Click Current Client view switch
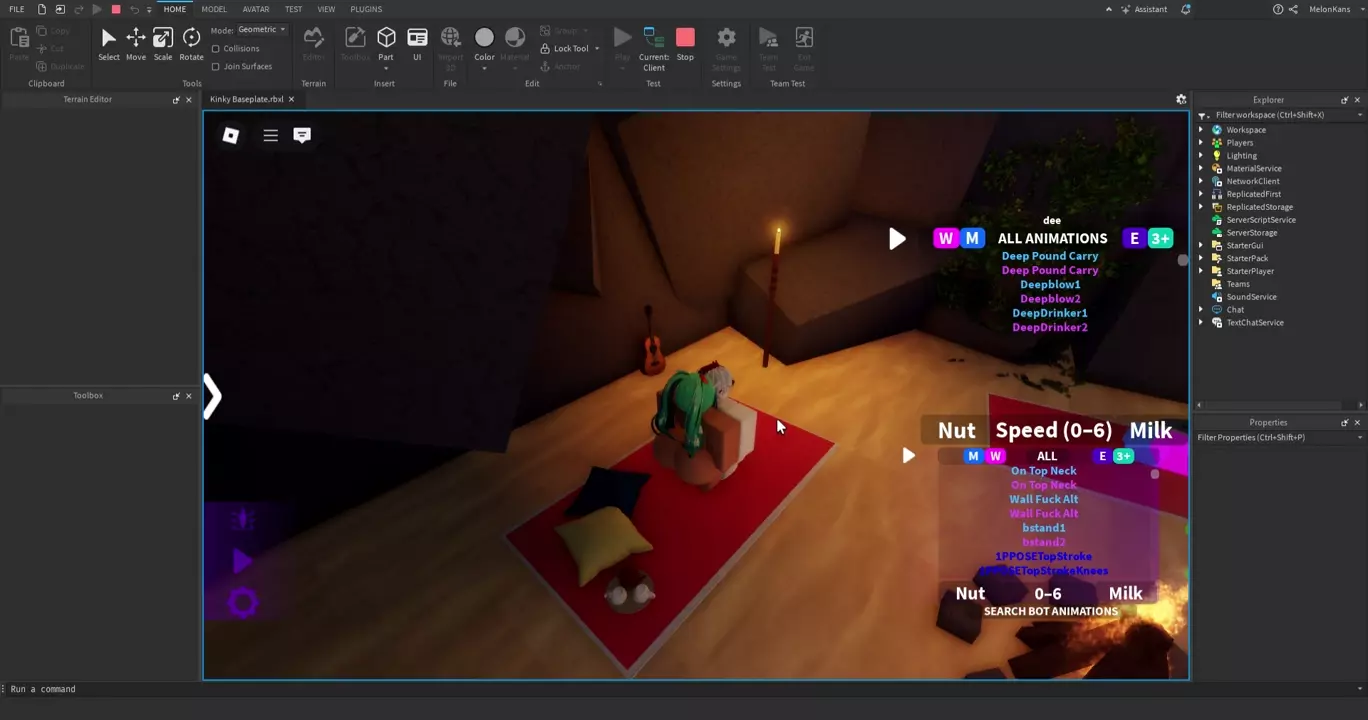The width and height of the screenshot is (1368, 720). pyautogui.click(x=654, y=48)
